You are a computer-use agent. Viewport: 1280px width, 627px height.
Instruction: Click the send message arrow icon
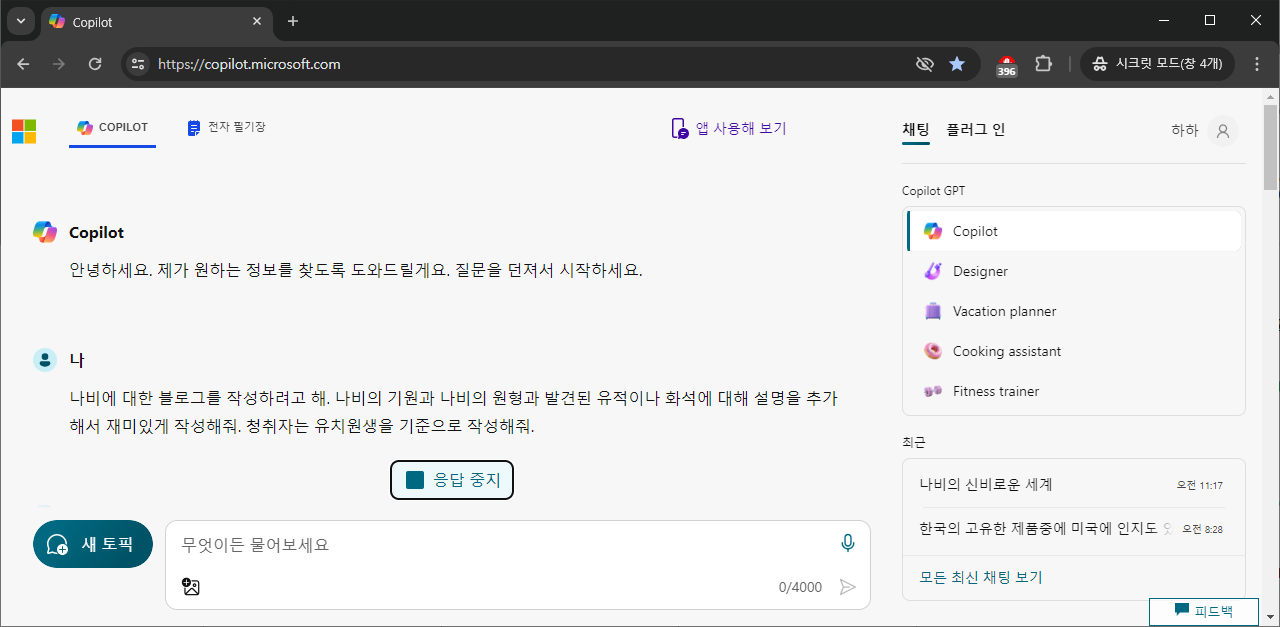[848, 587]
